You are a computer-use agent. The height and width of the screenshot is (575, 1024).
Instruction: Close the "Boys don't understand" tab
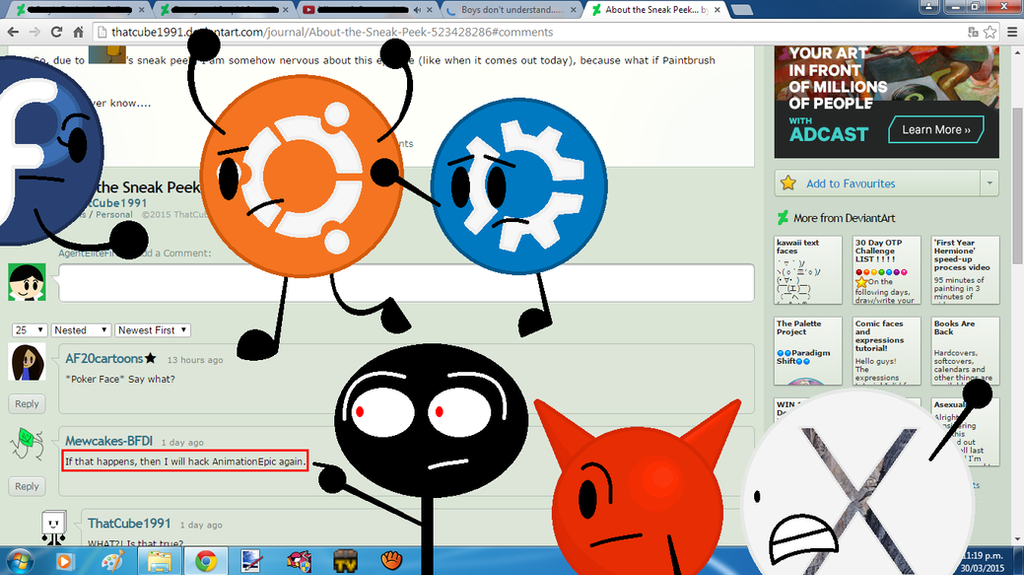pos(573,10)
